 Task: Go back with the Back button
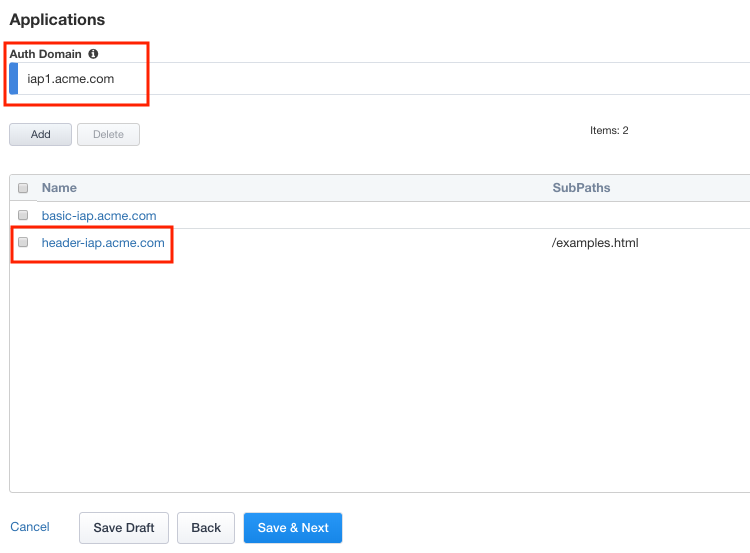[206, 528]
